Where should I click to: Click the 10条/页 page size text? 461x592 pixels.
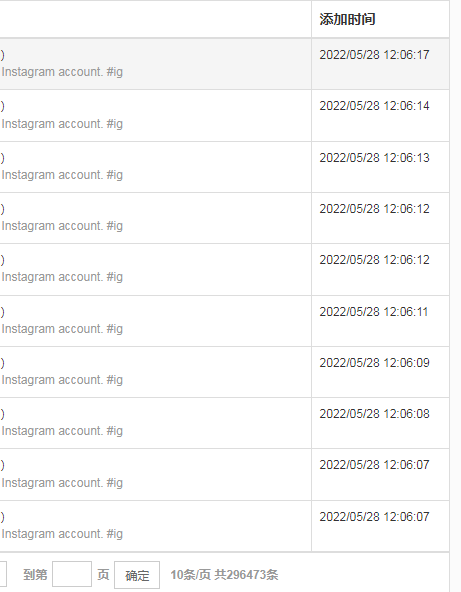pyautogui.click(x=190, y=575)
